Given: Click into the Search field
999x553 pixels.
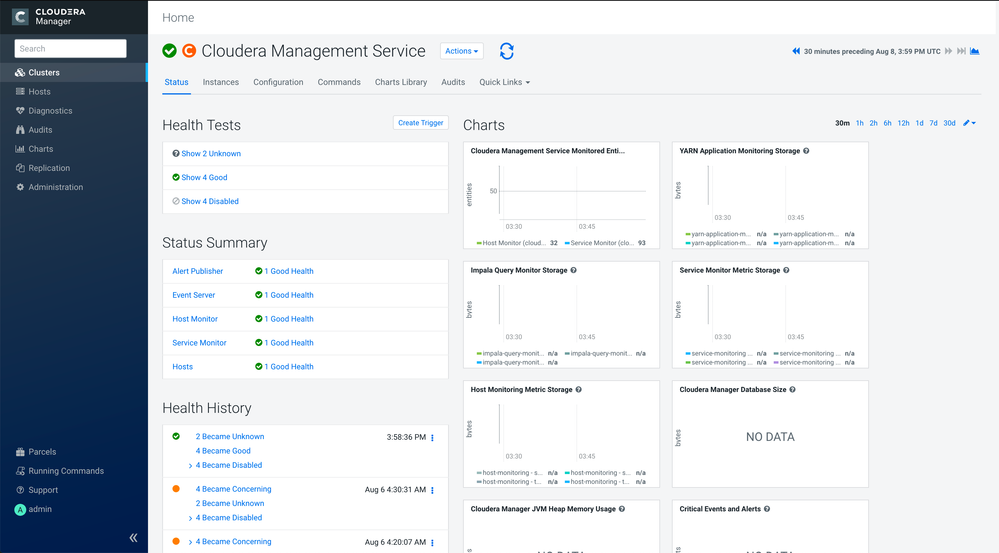Looking at the screenshot, I should coord(71,48).
